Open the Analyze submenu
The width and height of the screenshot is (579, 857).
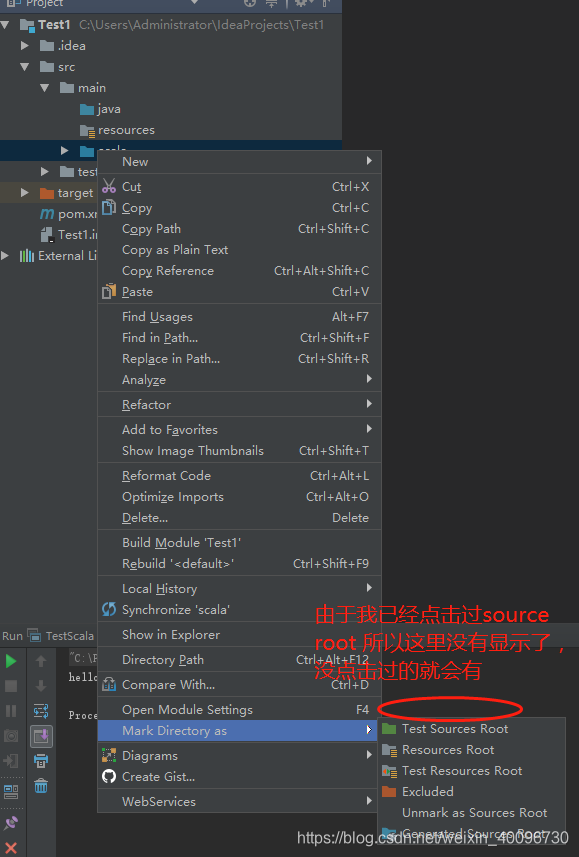coord(239,379)
